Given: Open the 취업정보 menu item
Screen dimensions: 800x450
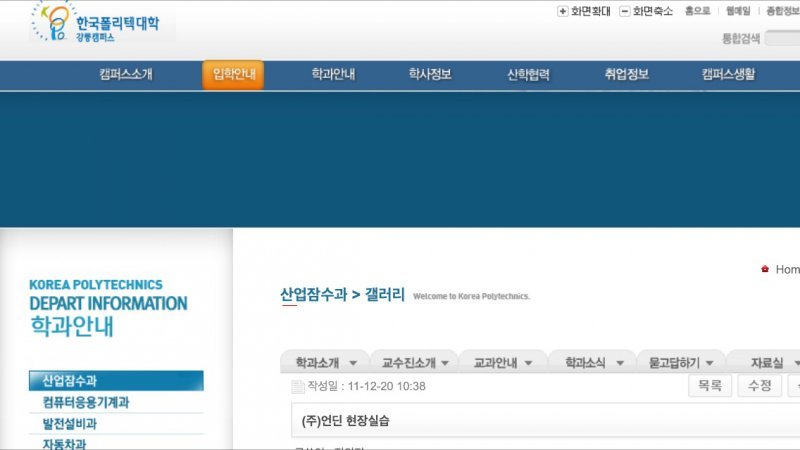Looking at the screenshot, I should click(627, 75).
